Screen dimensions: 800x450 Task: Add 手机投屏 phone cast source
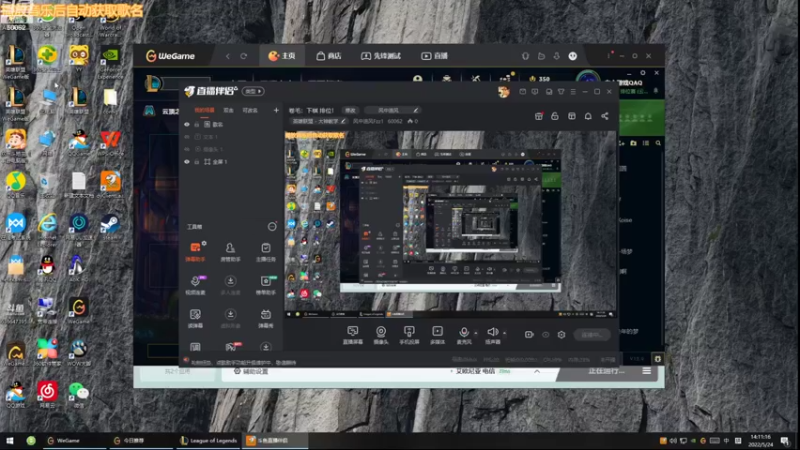tap(409, 335)
